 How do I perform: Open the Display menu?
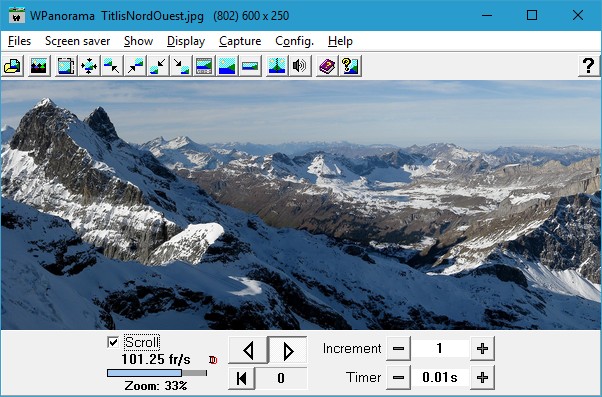[x=186, y=41]
